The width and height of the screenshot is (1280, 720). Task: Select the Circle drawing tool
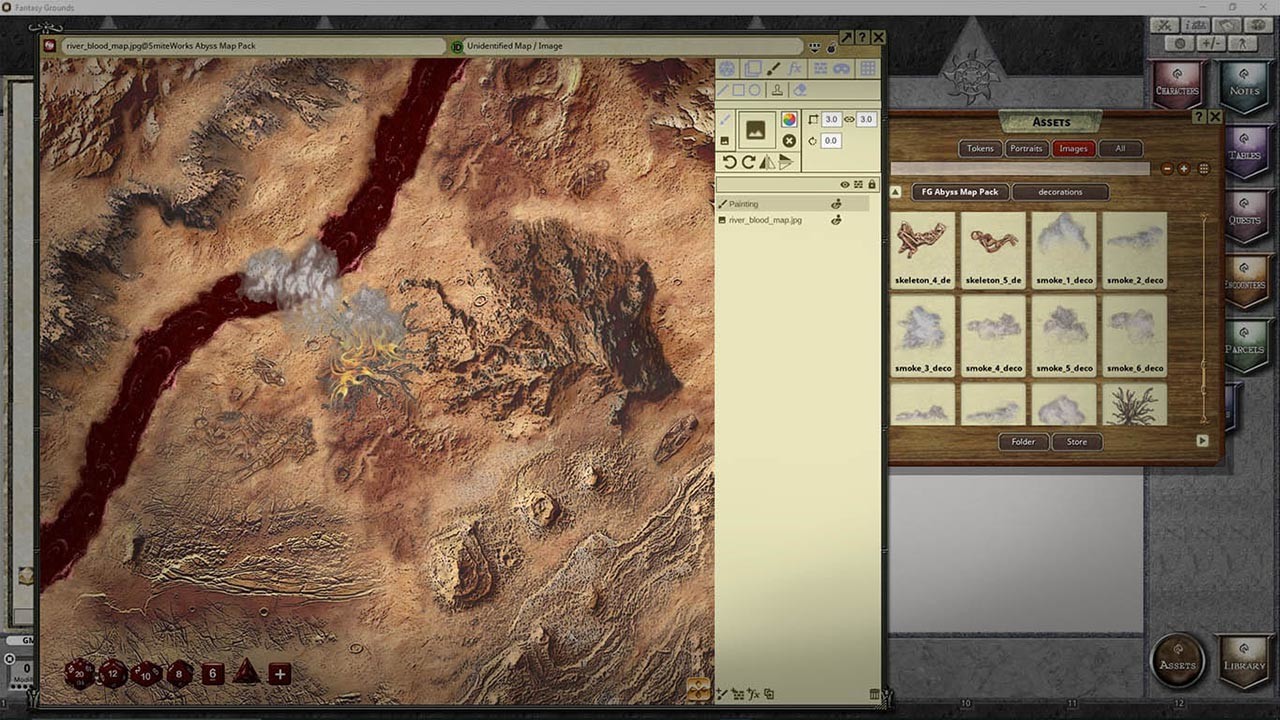coord(755,89)
